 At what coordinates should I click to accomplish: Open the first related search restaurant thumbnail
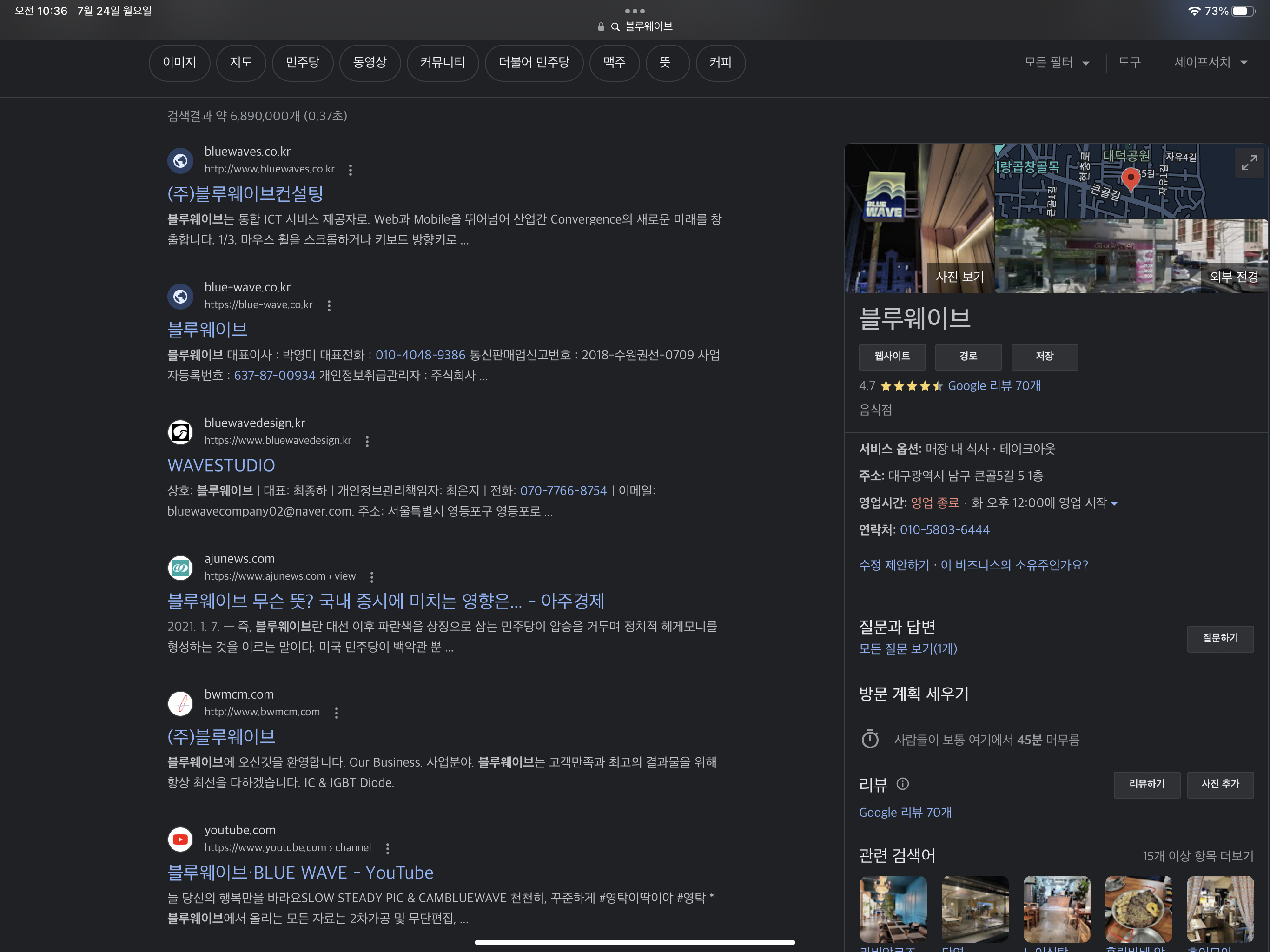click(893, 909)
